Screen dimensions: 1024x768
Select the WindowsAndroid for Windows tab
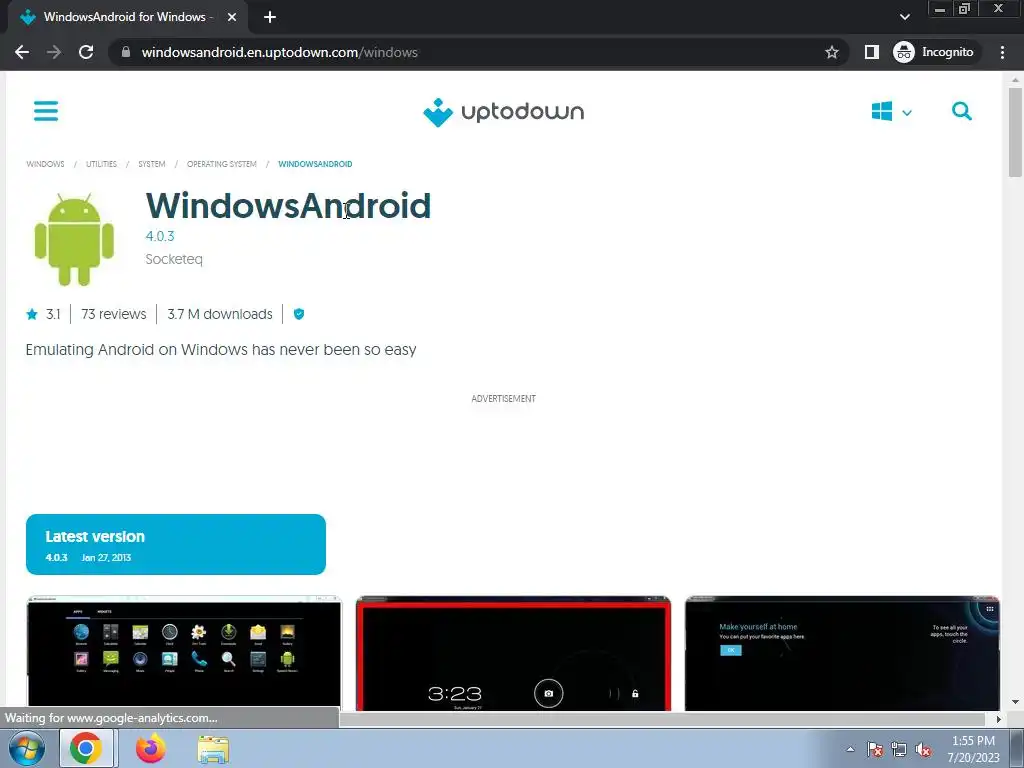coord(127,18)
